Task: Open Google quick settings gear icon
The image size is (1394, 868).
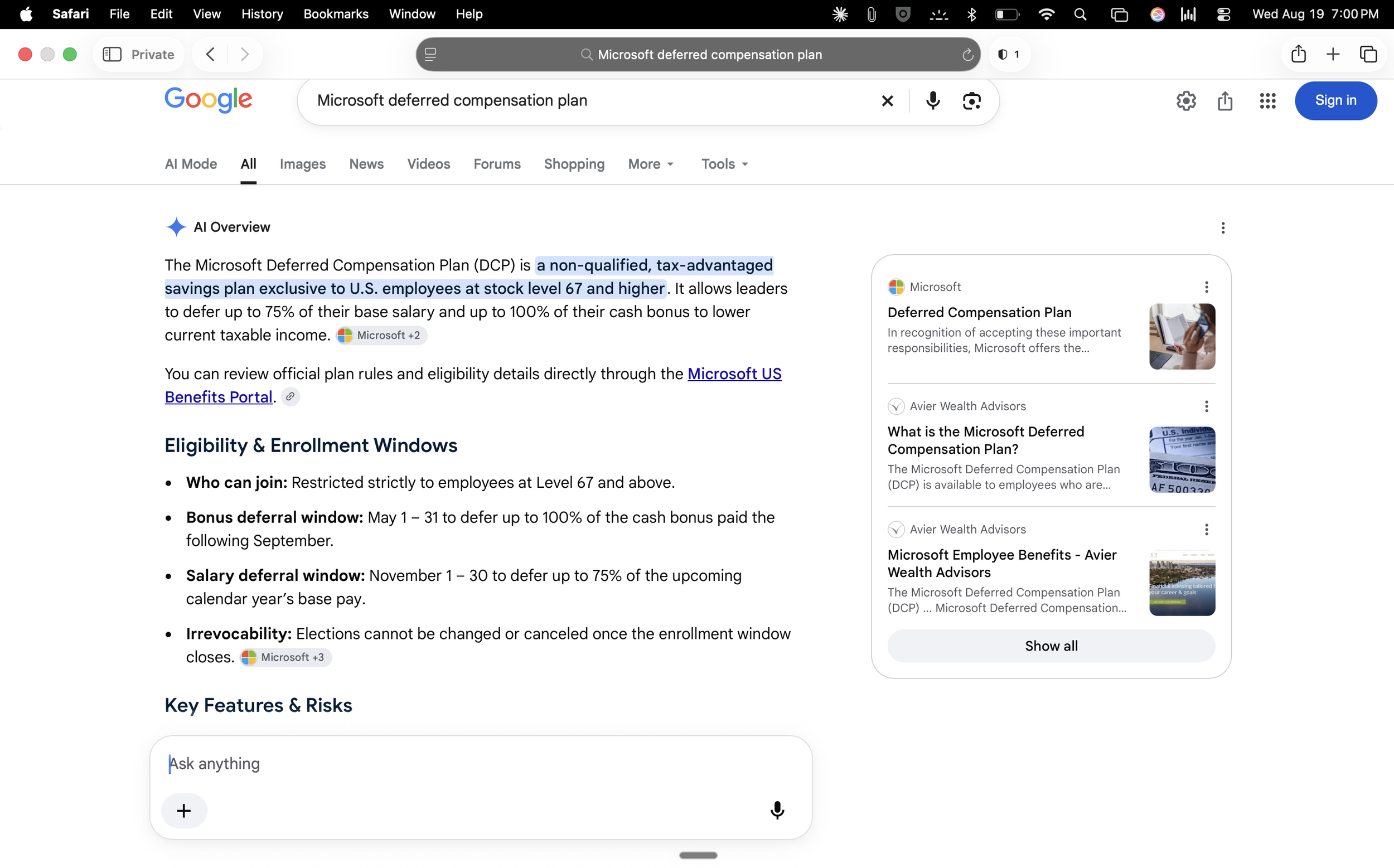Action: [1186, 101]
